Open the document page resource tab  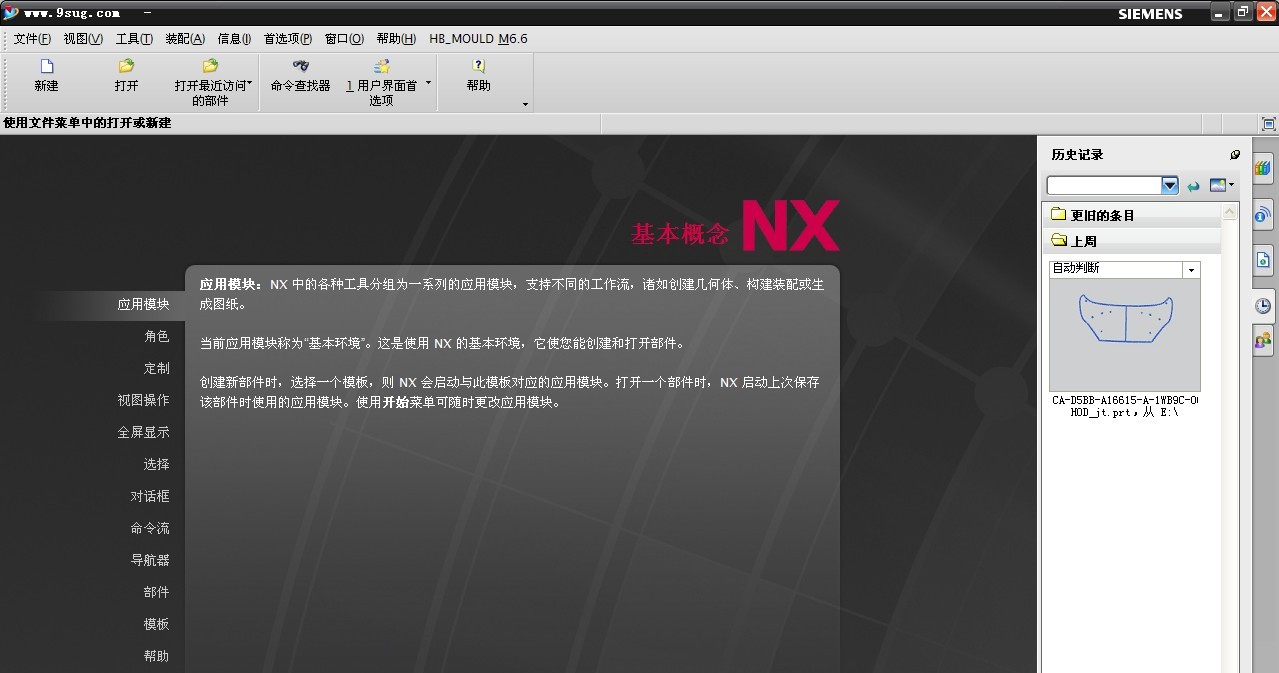click(1263, 260)
